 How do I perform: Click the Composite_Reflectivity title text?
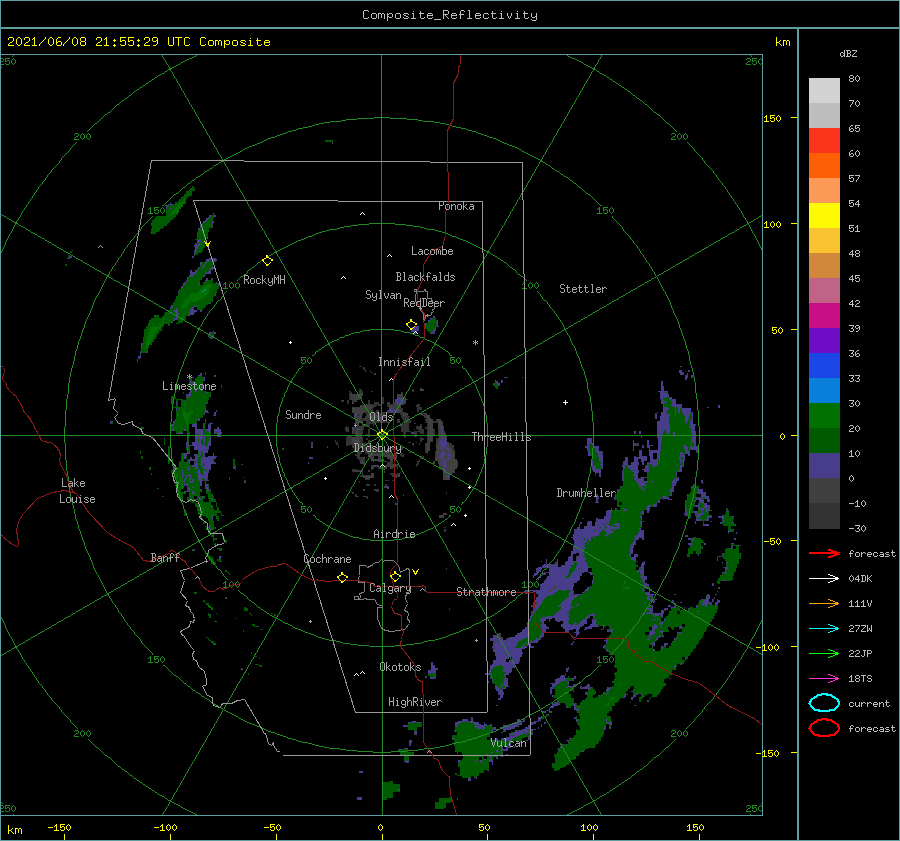click(x=449, y=14)
